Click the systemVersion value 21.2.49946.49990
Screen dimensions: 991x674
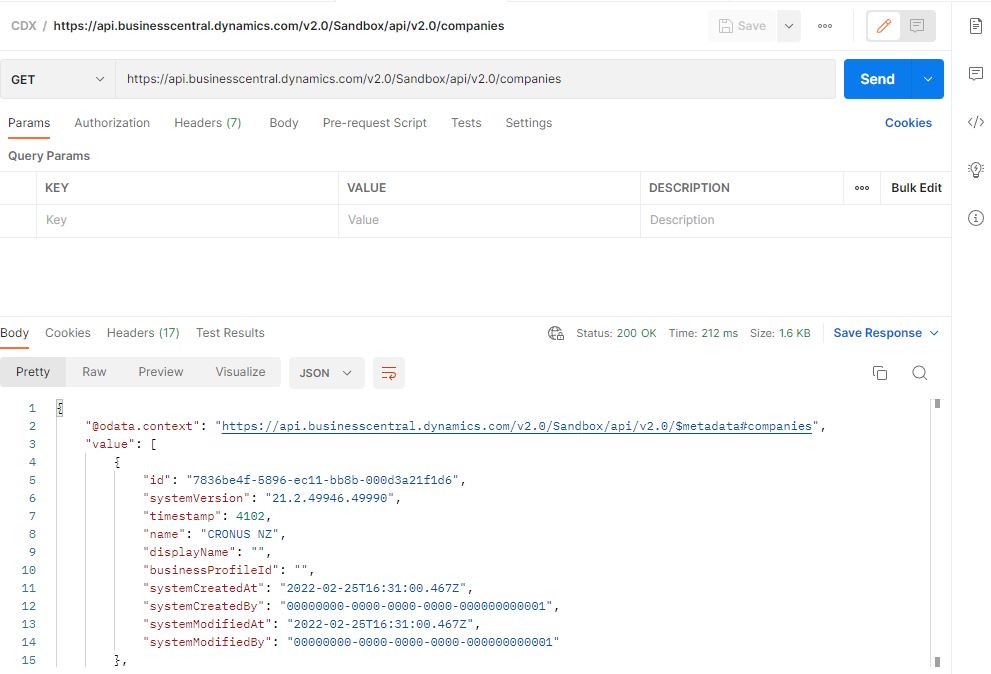click(329, 498)
